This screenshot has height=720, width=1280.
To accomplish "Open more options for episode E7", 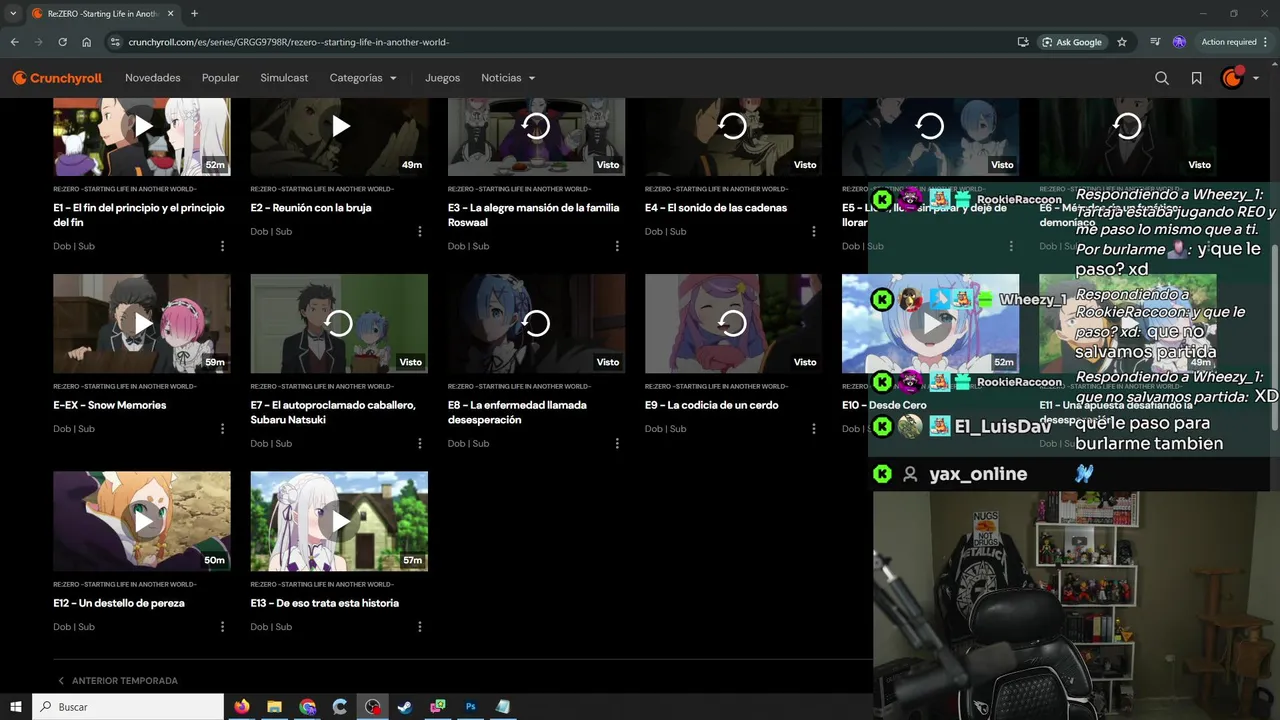I will [420, 443].
